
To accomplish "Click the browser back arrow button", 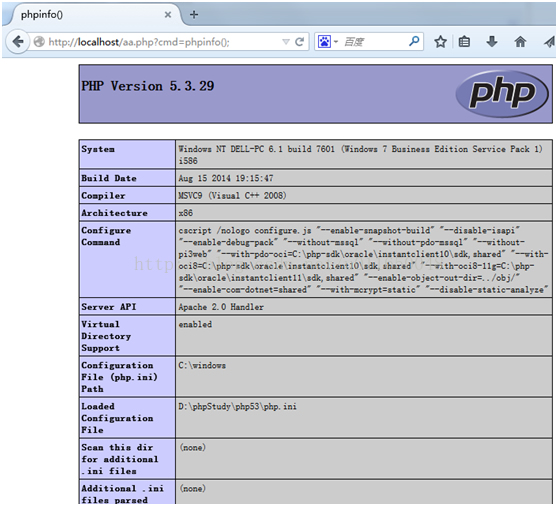I will (17, 42).
